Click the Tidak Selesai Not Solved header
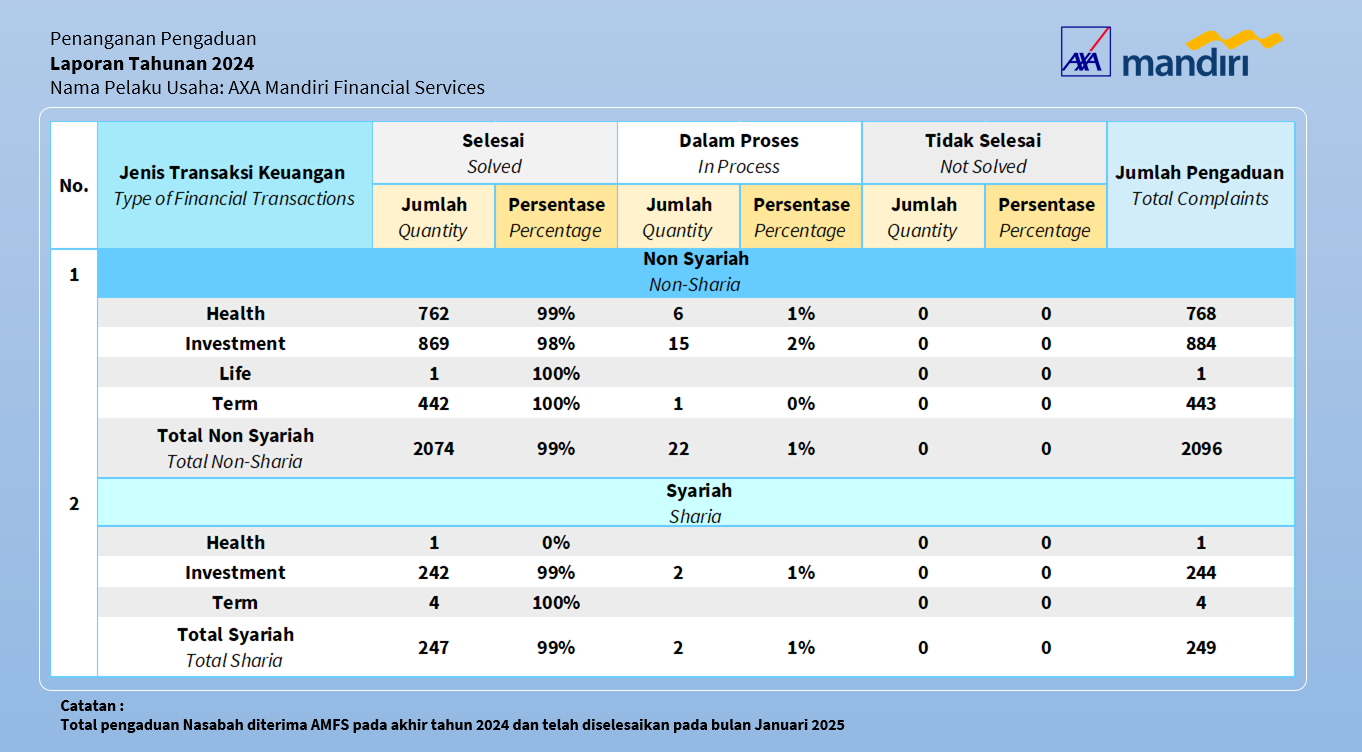Viewport: 1362px width, 752px height. (x=983, y=153)
